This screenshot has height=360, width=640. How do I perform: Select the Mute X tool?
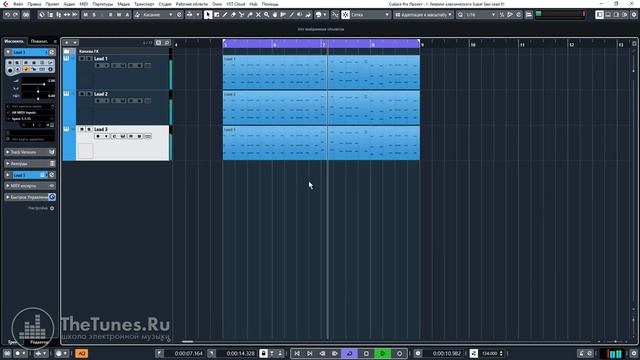[x=258, y=15]
